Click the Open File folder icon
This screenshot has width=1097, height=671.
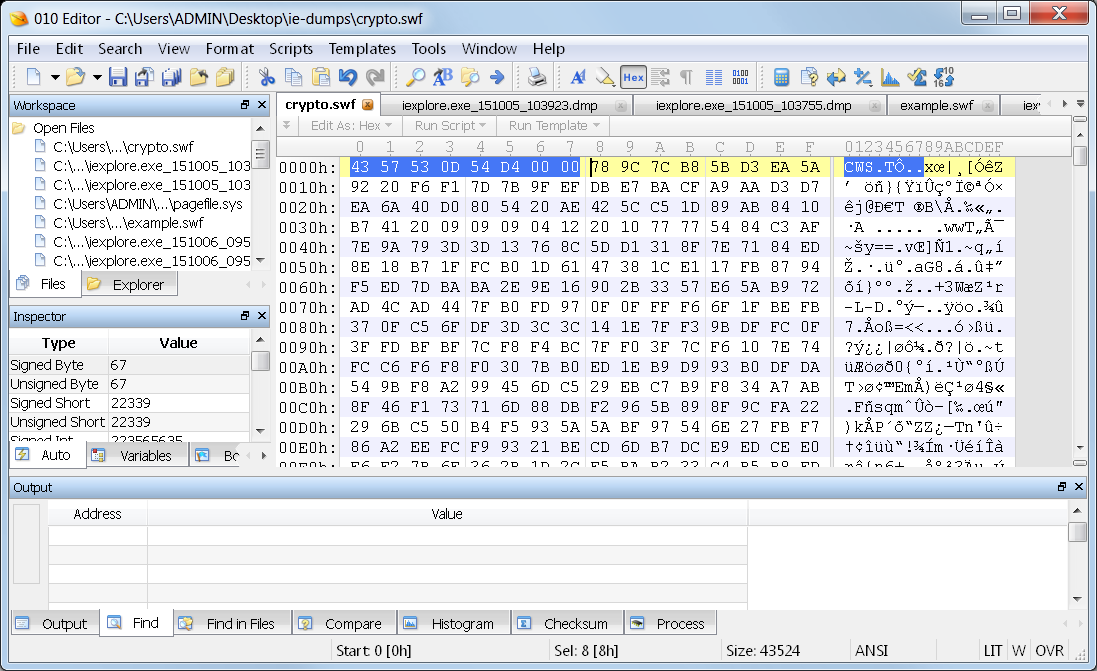coord(75,77)
